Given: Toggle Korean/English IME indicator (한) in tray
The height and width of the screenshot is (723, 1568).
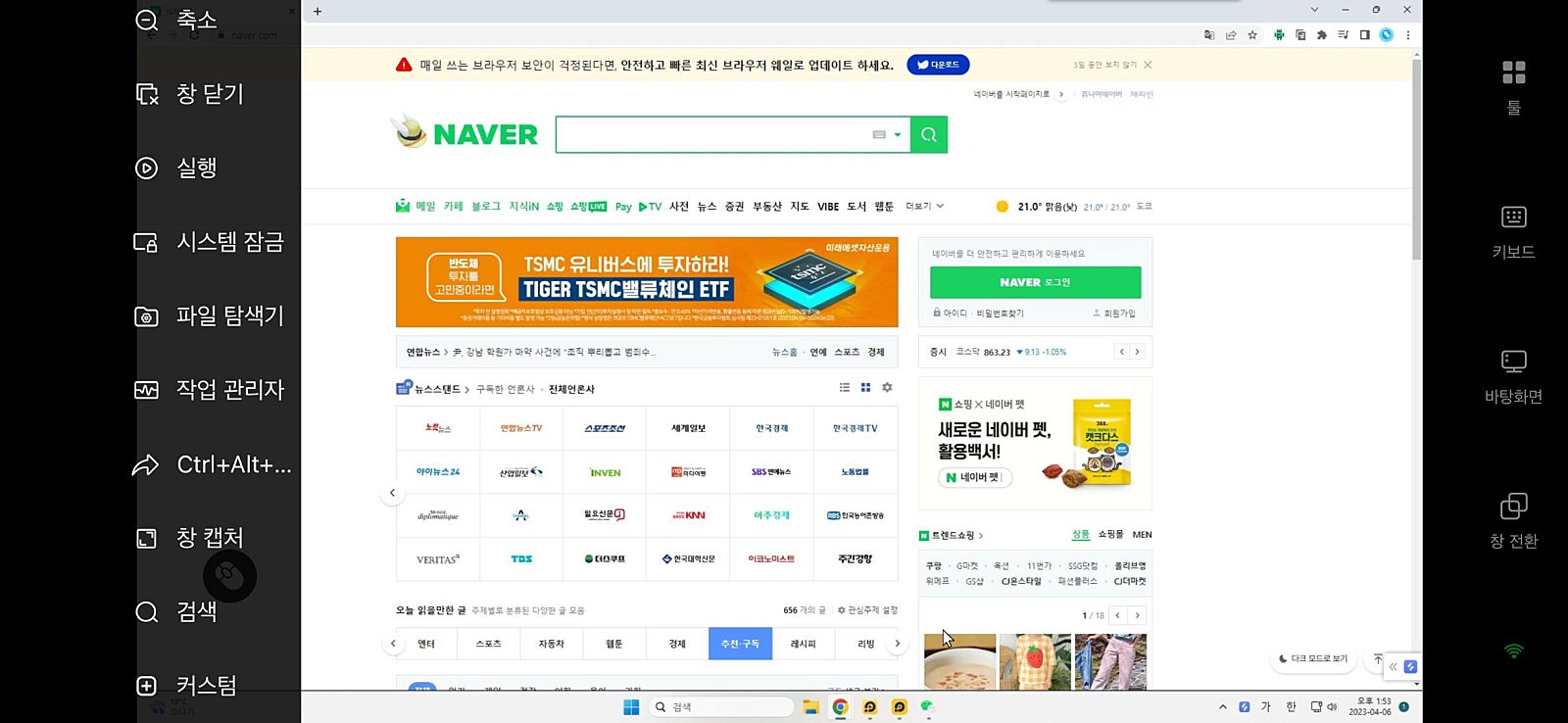Looking at the screenshot, I should point(1291,707).
